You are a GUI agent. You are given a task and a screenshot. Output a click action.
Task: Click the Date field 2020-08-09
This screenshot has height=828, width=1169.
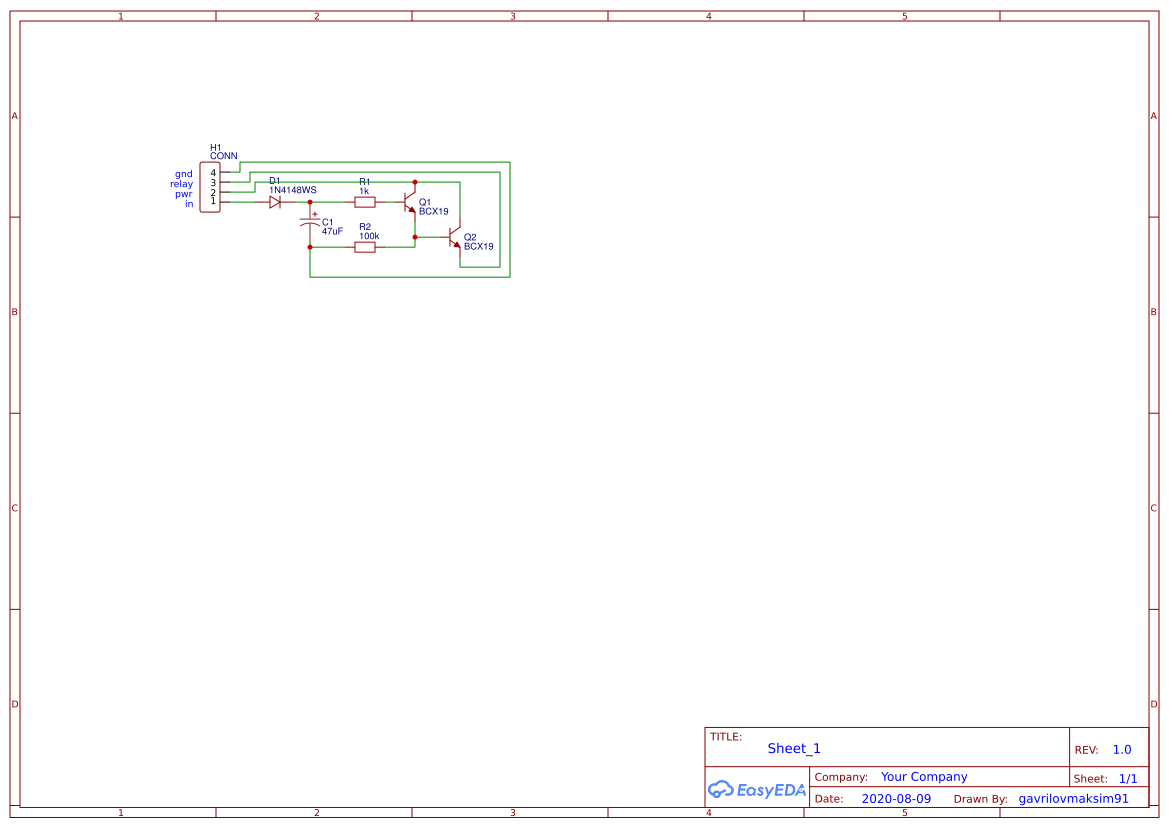[897, 798]
